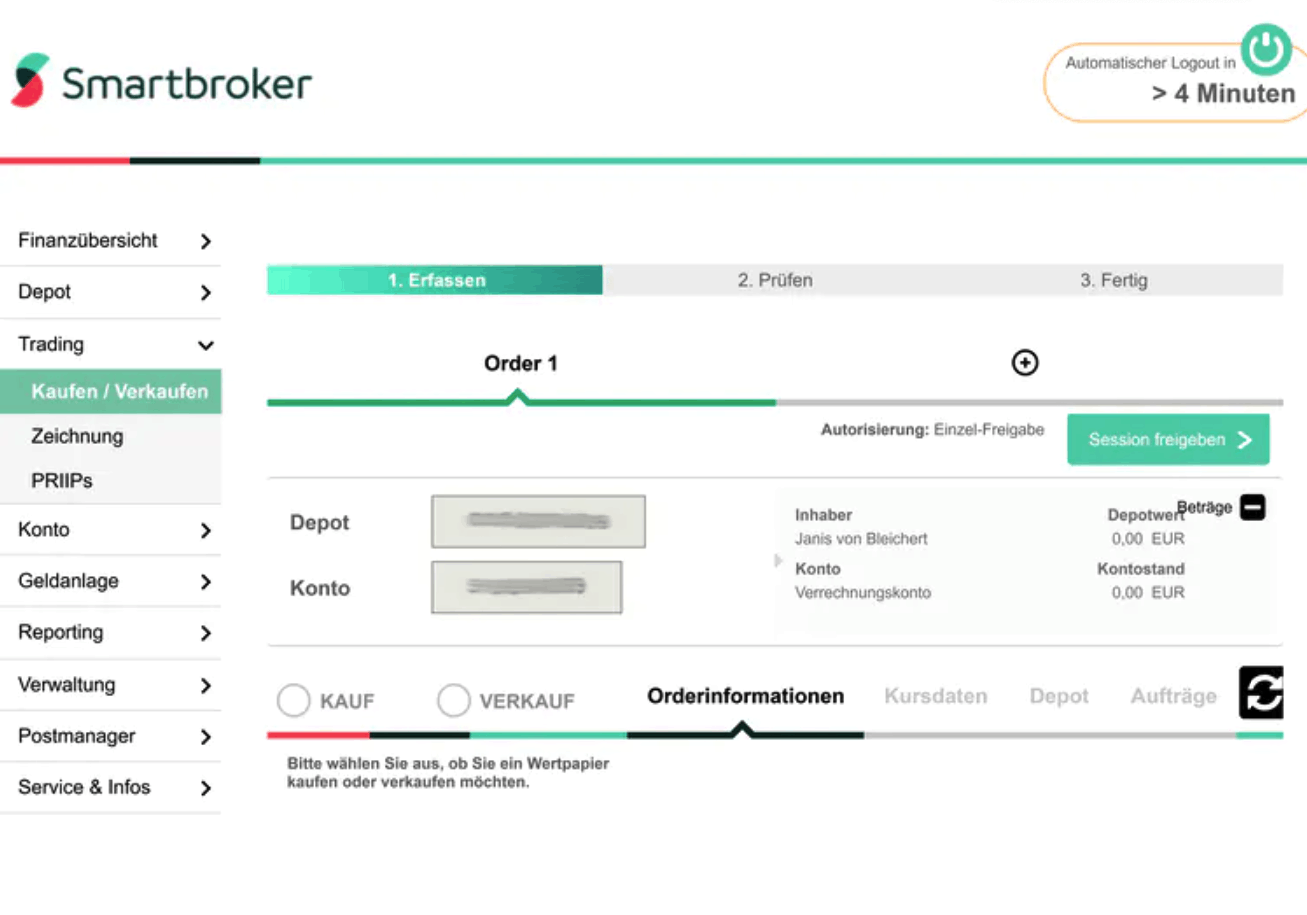Expand the Service & Infos menu
This screenshot has width=1307, height=915.
(110, 788)
